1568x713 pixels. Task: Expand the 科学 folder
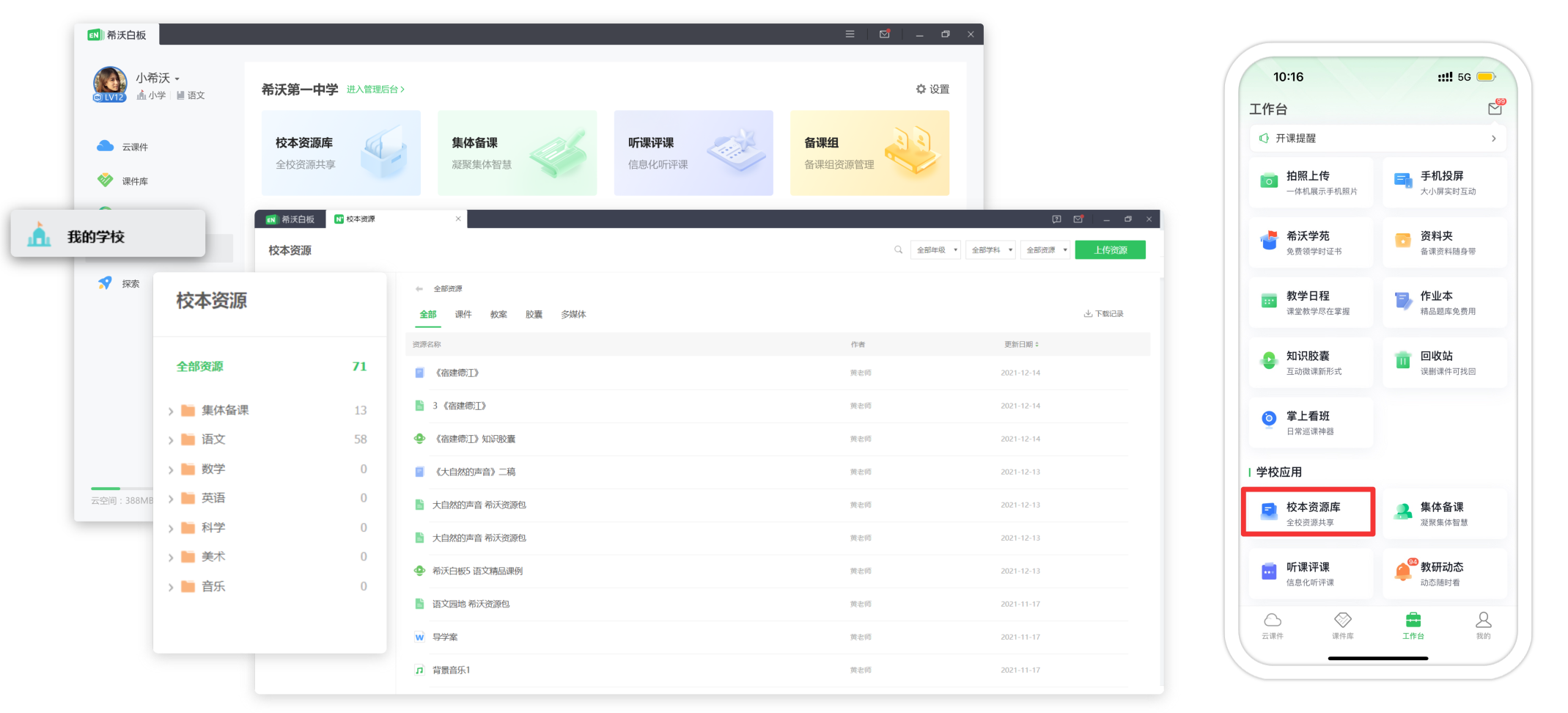tap(171, 528)
